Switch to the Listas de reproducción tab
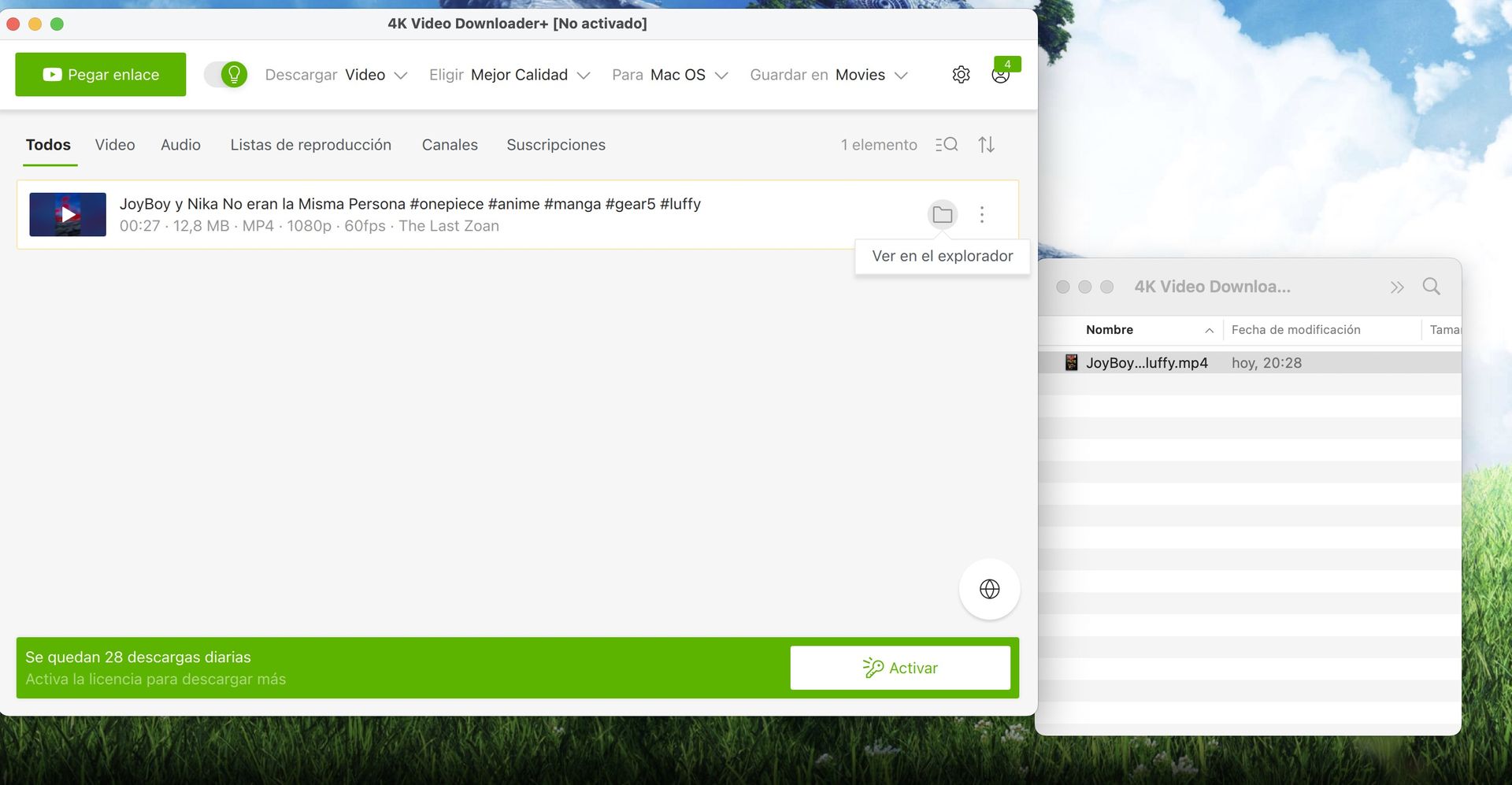The image size is (1512, 785). click(310, 145)
